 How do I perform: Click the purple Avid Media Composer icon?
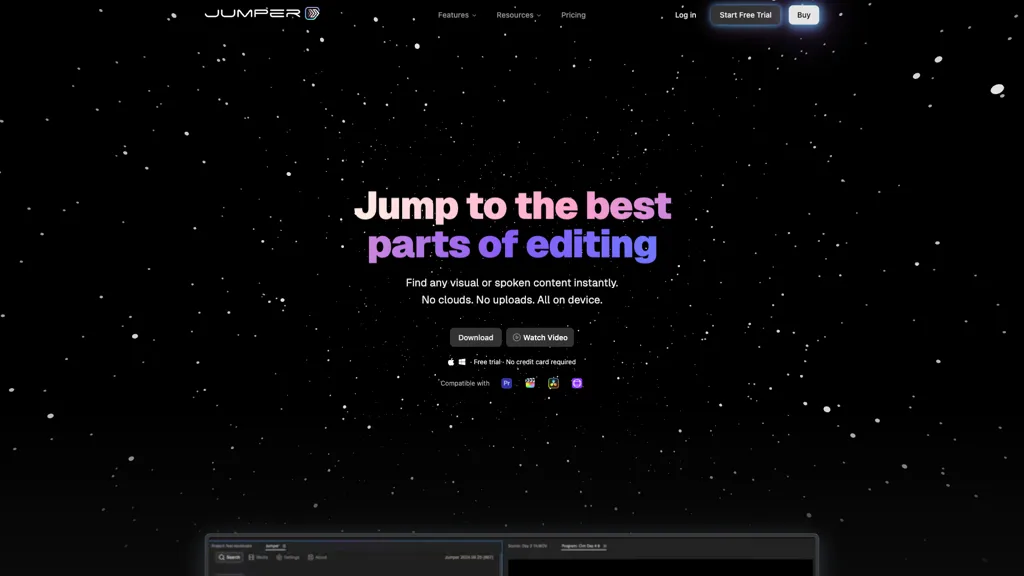[x=577, y=383]
